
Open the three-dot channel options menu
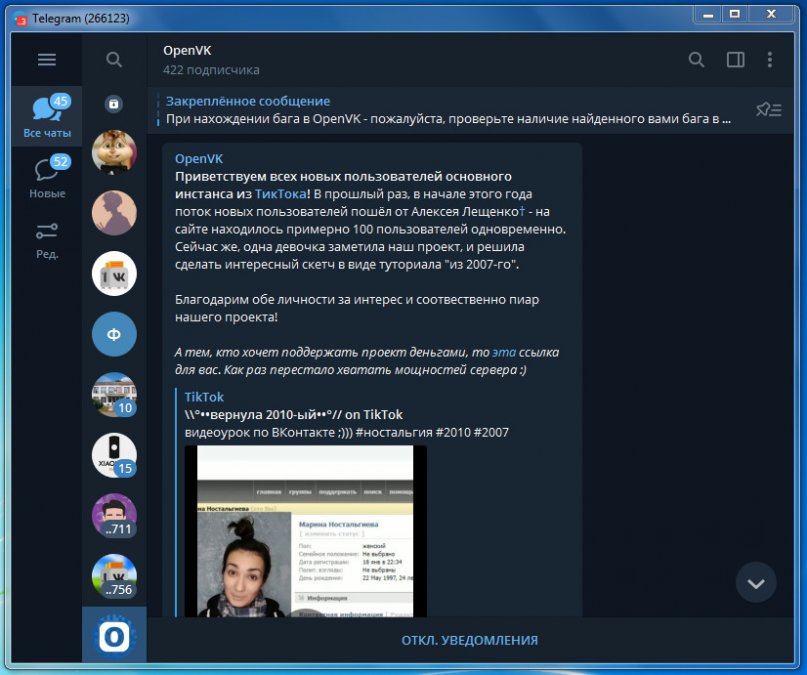coord(770,60)
